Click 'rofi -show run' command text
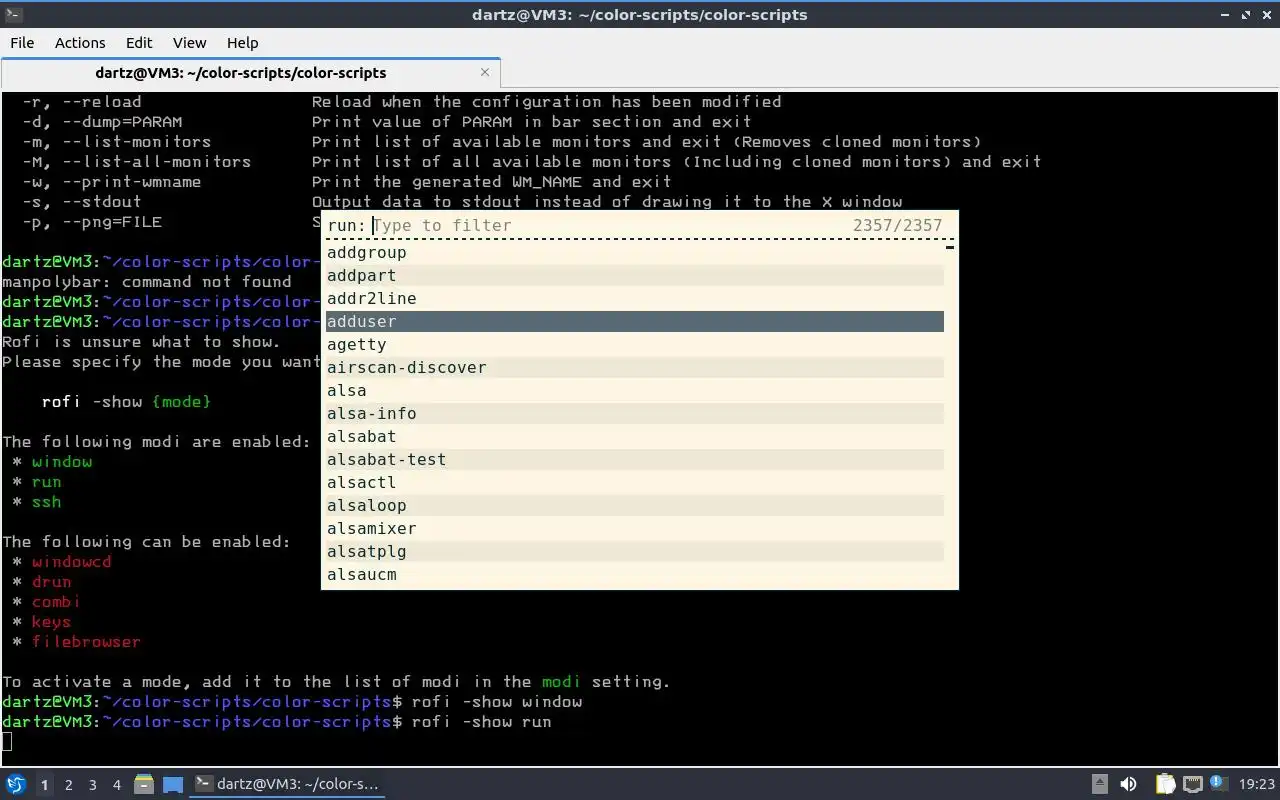1280x800 pixels. pyautogui.click(x=481, y=722)
